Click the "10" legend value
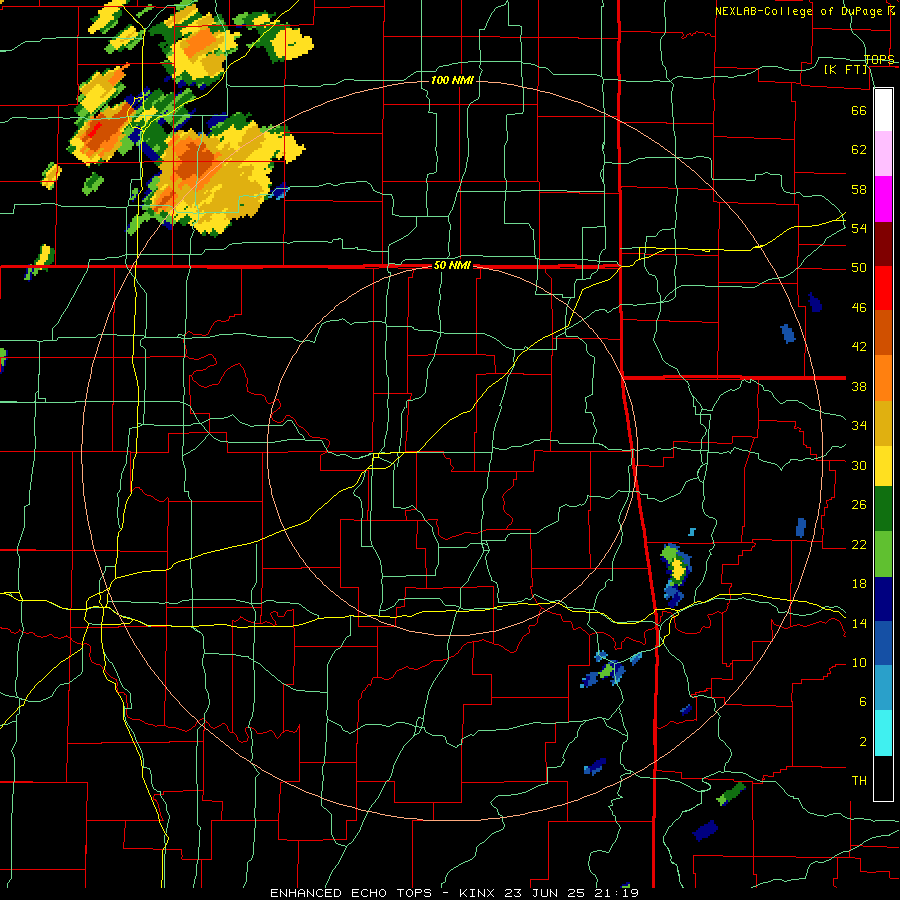 click(859, 663)
